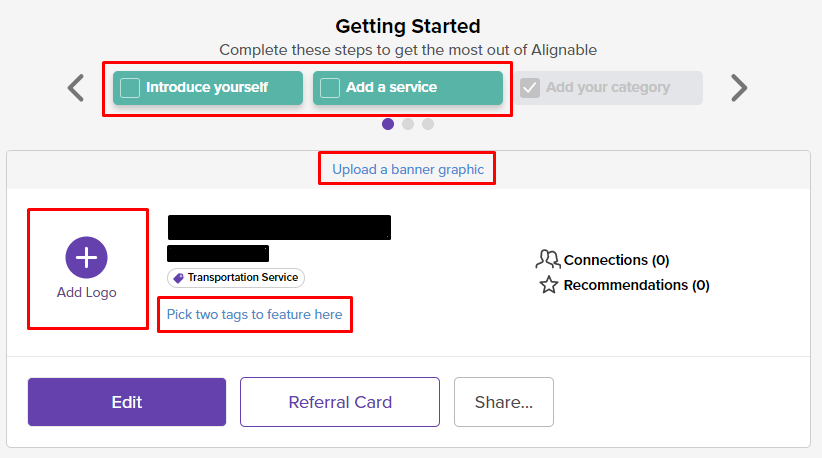The height and width of the screenshot is (458, 822).
Task: Select the first purple carousel dot
Action: pos(388,124)
